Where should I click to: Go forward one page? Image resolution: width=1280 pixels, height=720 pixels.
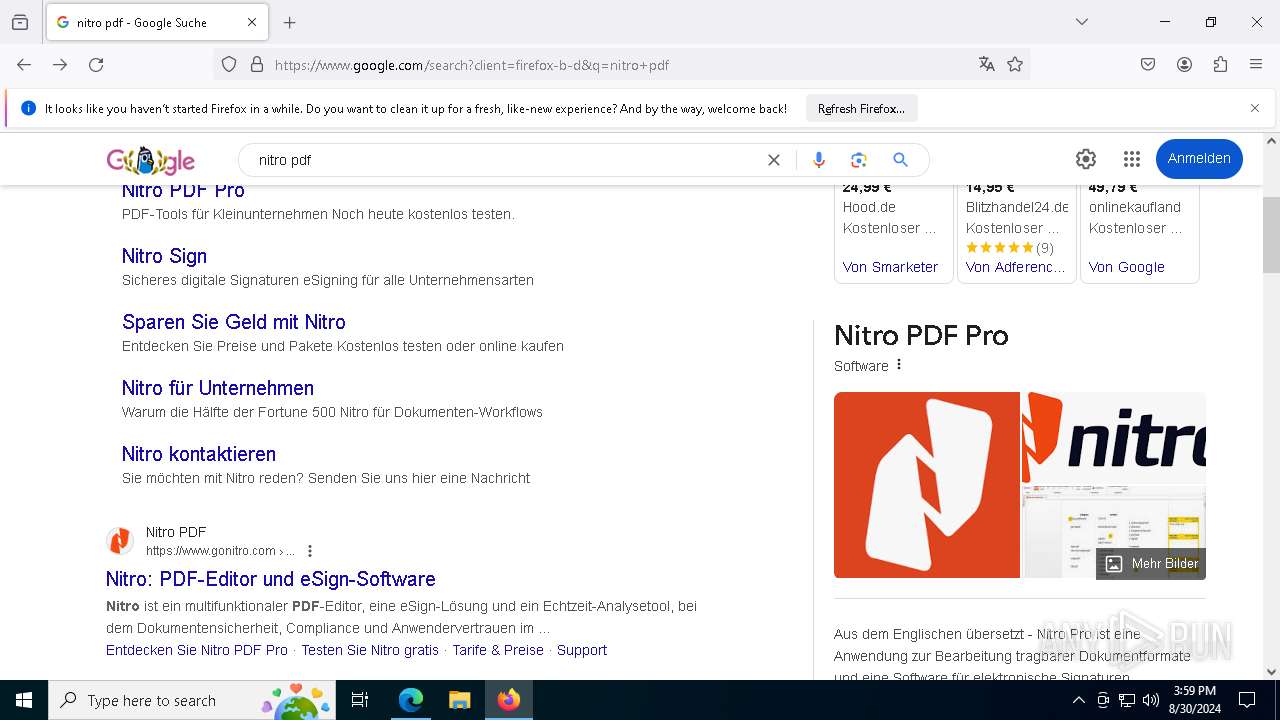click(x=60, y=65)
